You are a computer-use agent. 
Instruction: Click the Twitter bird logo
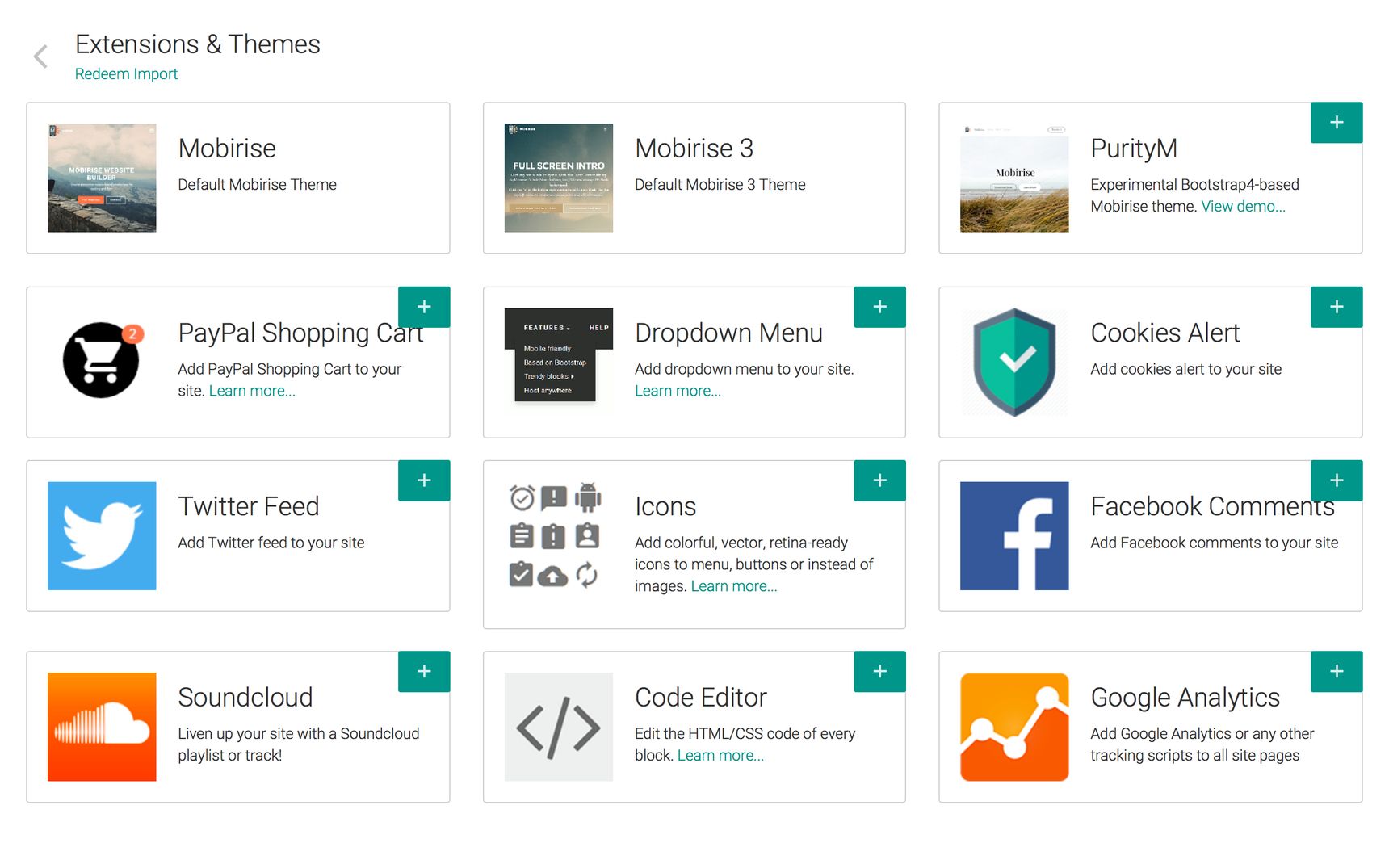pyautogui.click(x=102, y=536)
